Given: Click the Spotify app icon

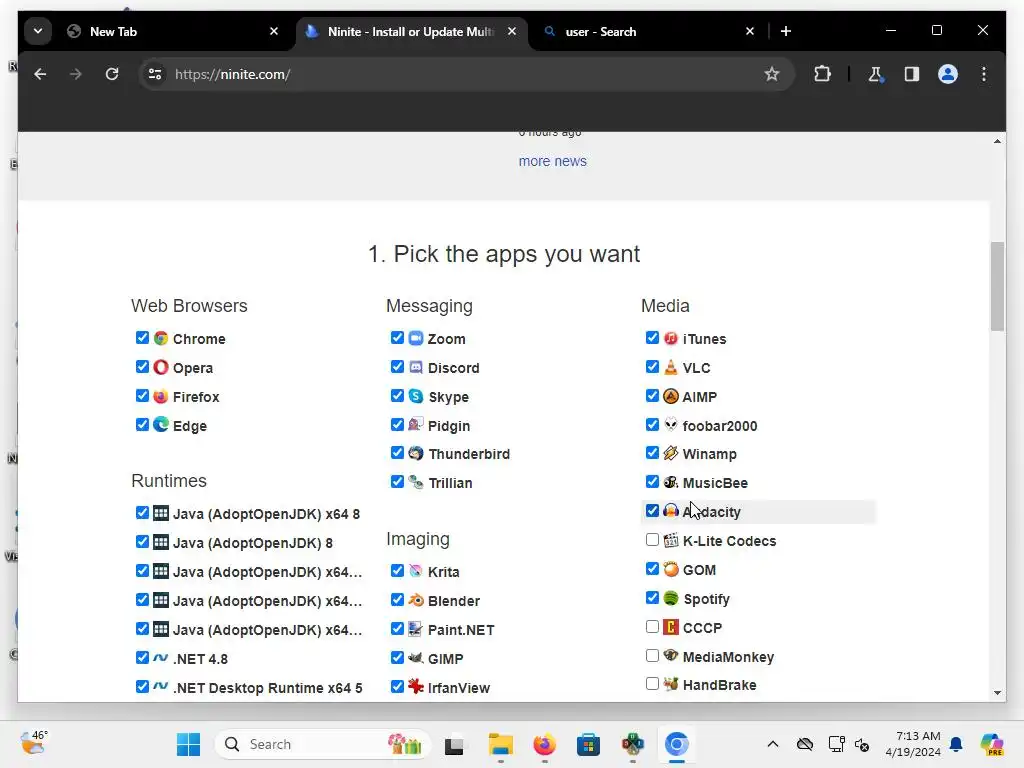Looking at the screenshot, I should pyautogui.click(x=671, y=598).
